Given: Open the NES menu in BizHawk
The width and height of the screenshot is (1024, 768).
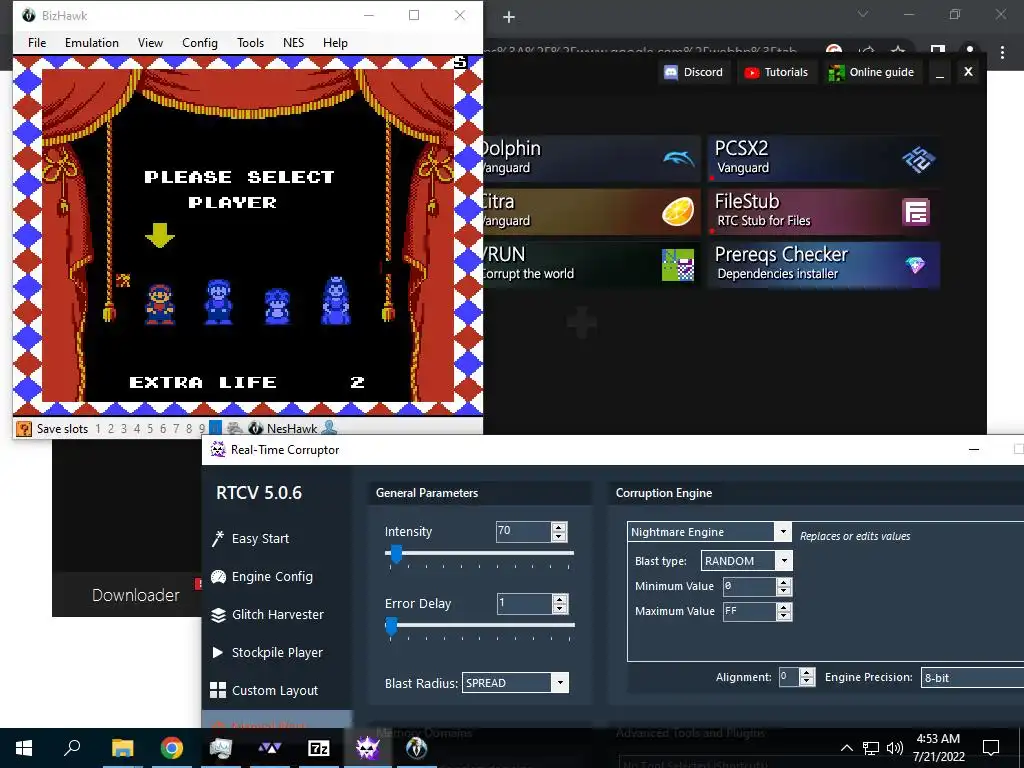Looking at the screenshot, I should pos(293,42).
